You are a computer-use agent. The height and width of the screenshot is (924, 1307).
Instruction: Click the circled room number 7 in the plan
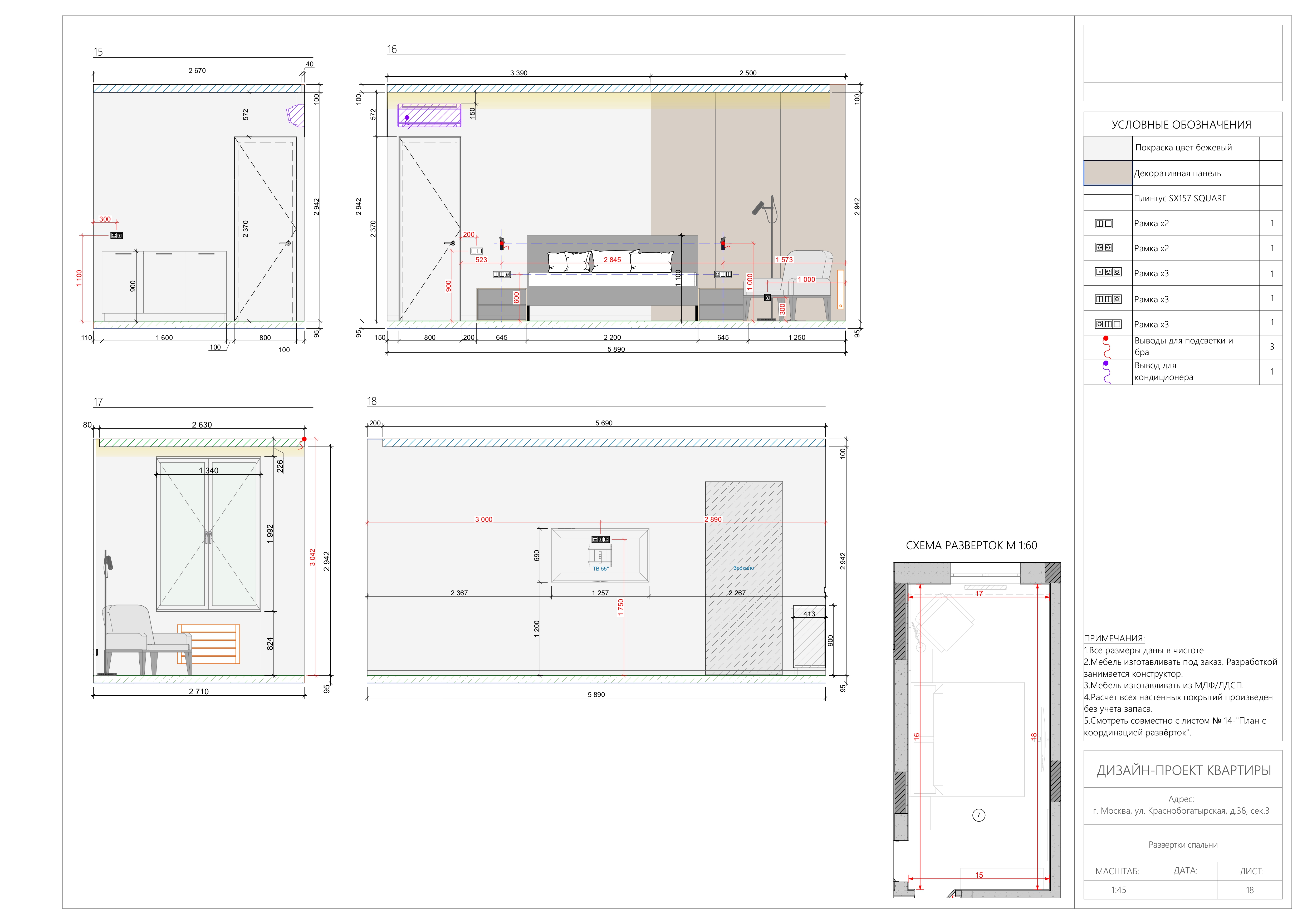pyautogui.click(x=978, y=815)
